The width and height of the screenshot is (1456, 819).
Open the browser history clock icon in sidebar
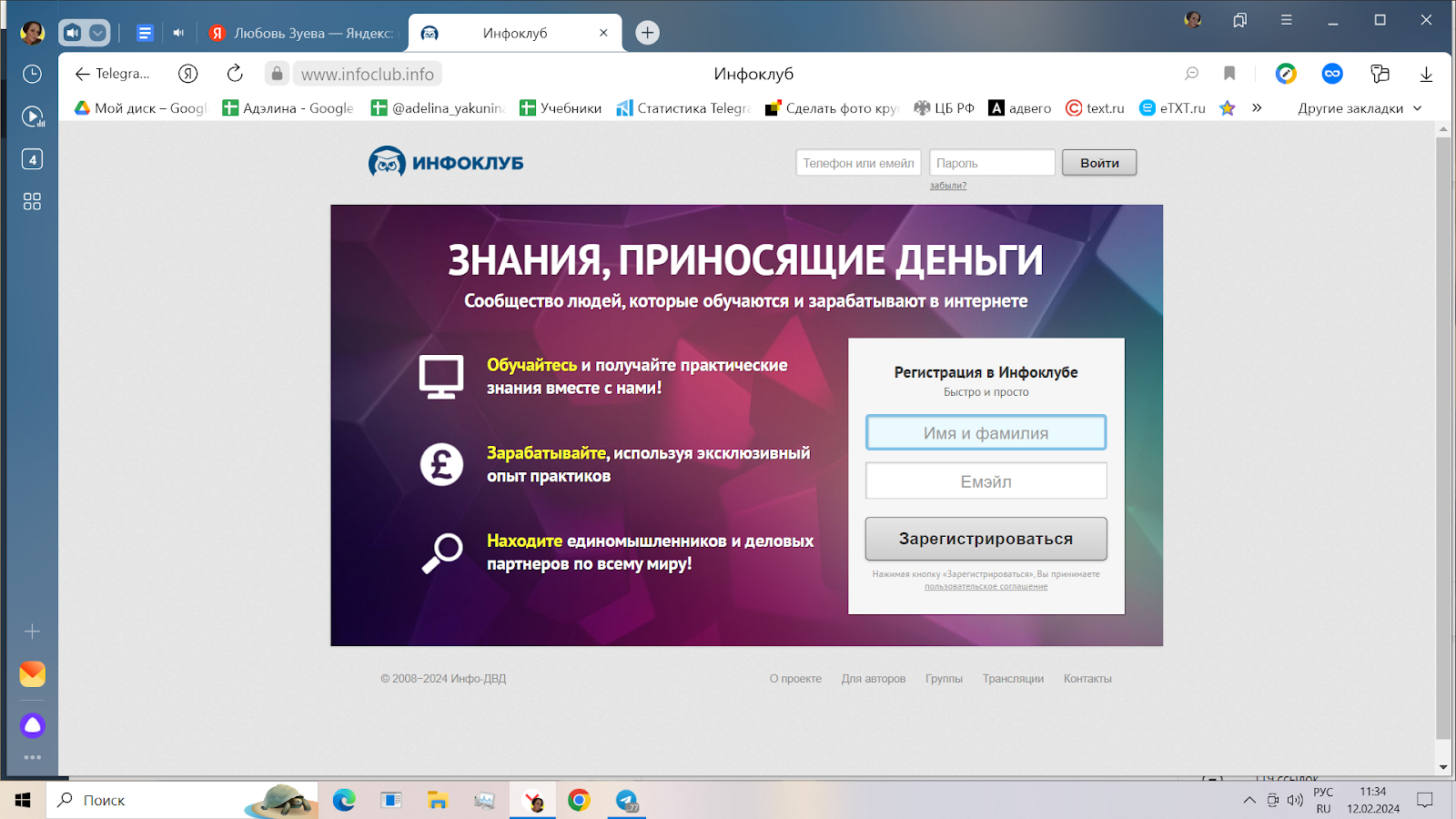click(32, 74)
